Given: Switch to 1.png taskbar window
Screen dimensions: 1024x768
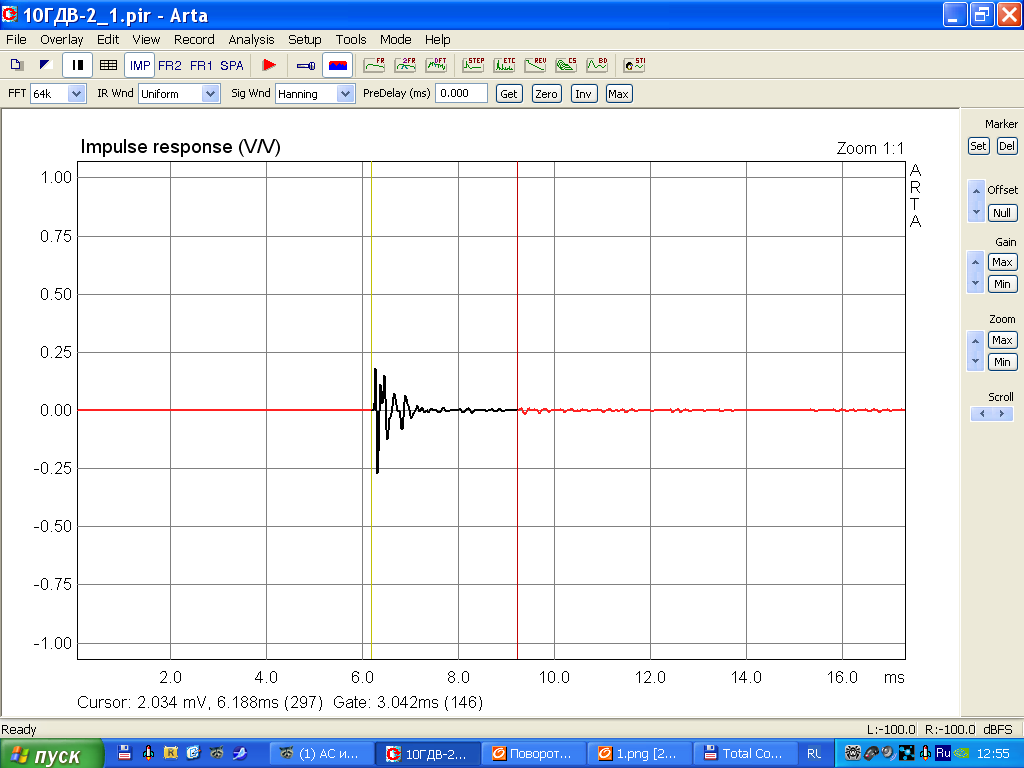Looking at the screenshot, I should (x=639, y=754).
